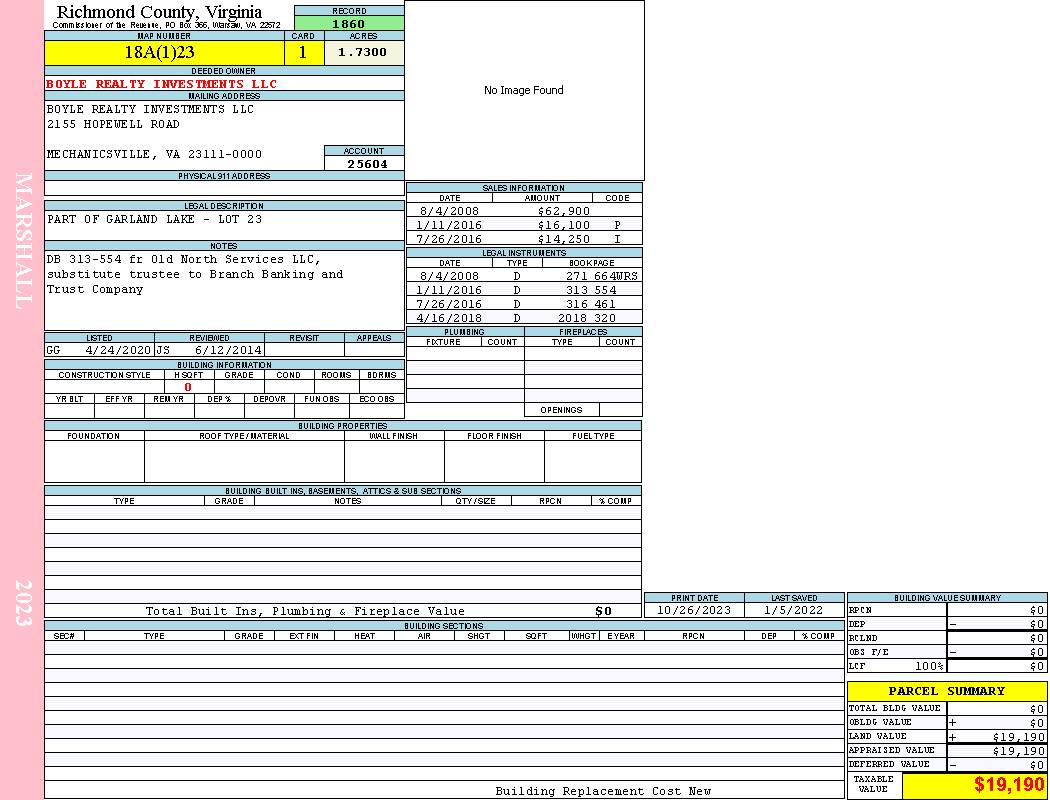
Task: Click the notes text about DB 313-554
Action: (195, 274)
